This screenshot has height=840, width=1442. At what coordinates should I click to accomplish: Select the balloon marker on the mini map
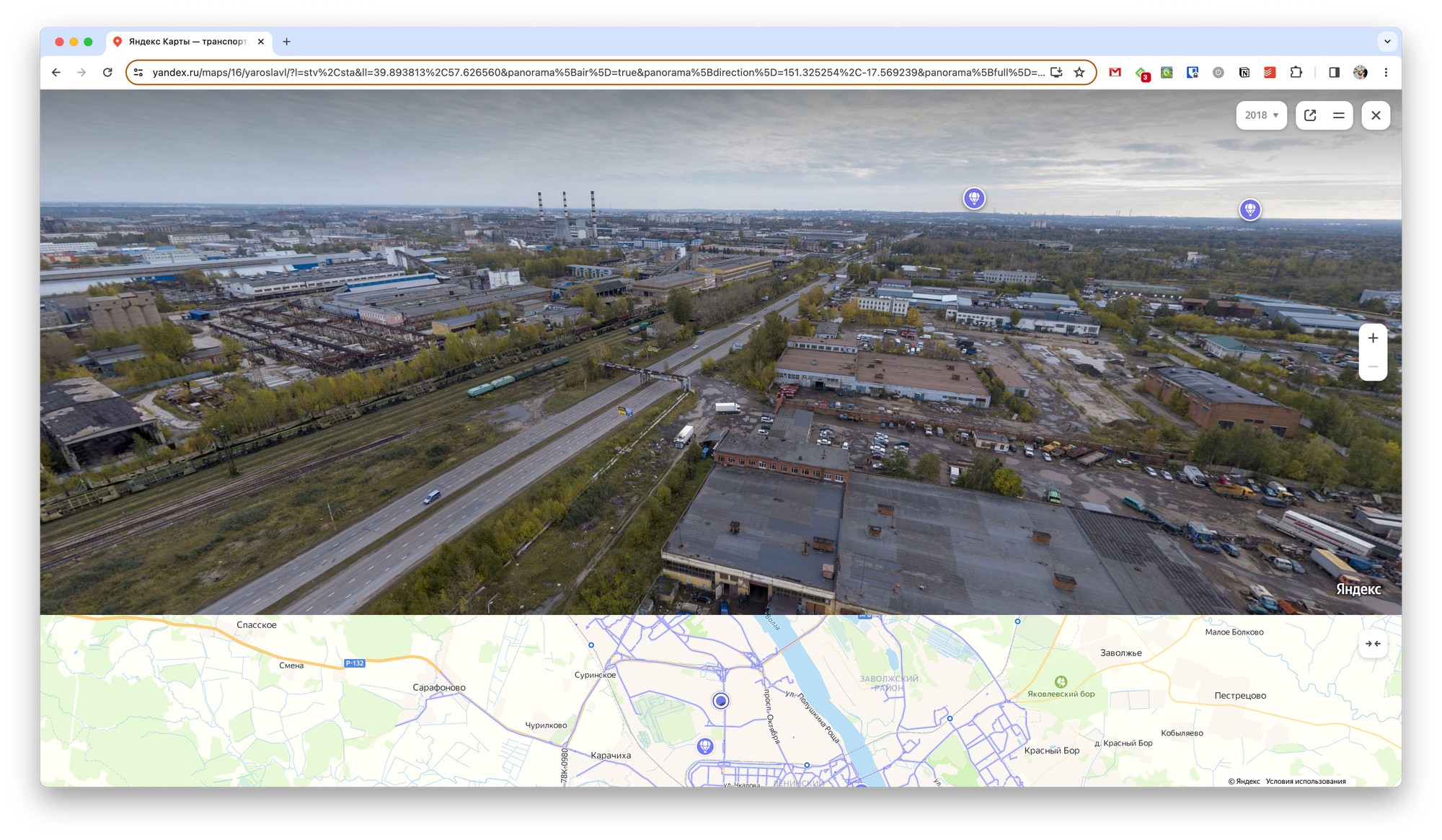[x=705, y=746]
